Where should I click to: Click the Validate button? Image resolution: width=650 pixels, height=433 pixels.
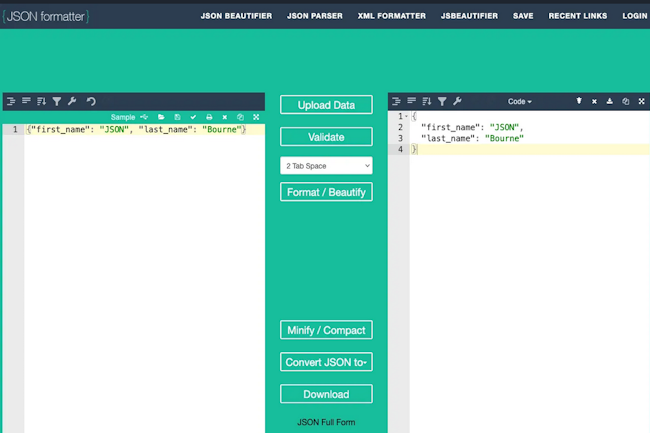click(x=326, y=137)
